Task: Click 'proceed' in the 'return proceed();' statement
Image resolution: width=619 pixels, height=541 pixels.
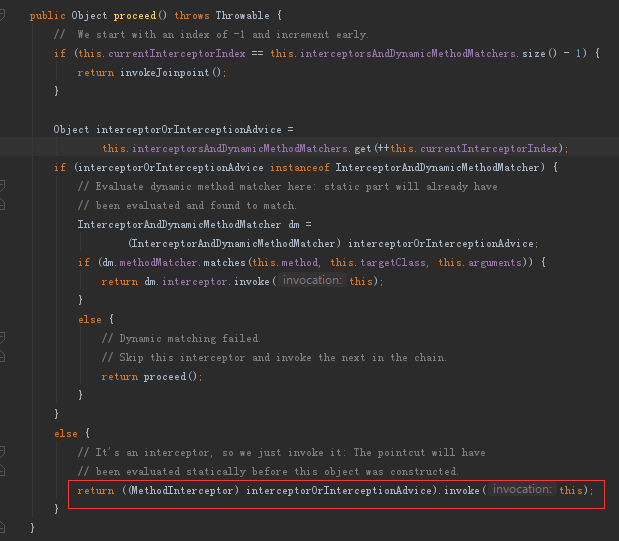Action: click(x=165, y=376)
